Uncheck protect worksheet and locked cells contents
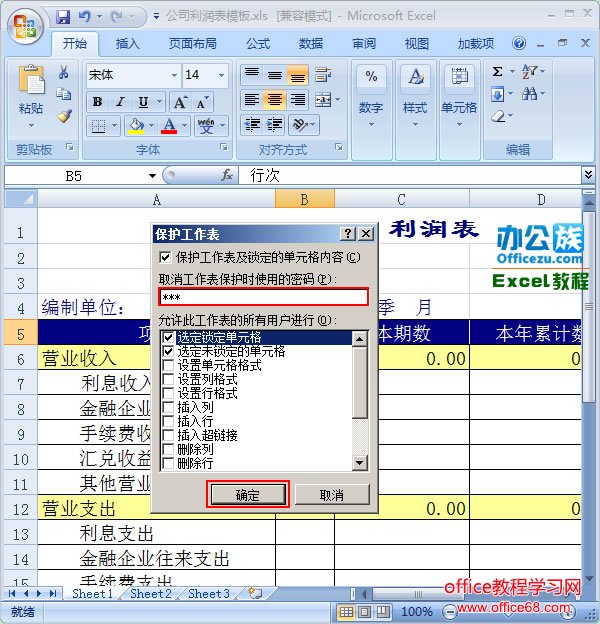Image resolution: width=600 pixels, height=624 pixels. coord(165,257)
